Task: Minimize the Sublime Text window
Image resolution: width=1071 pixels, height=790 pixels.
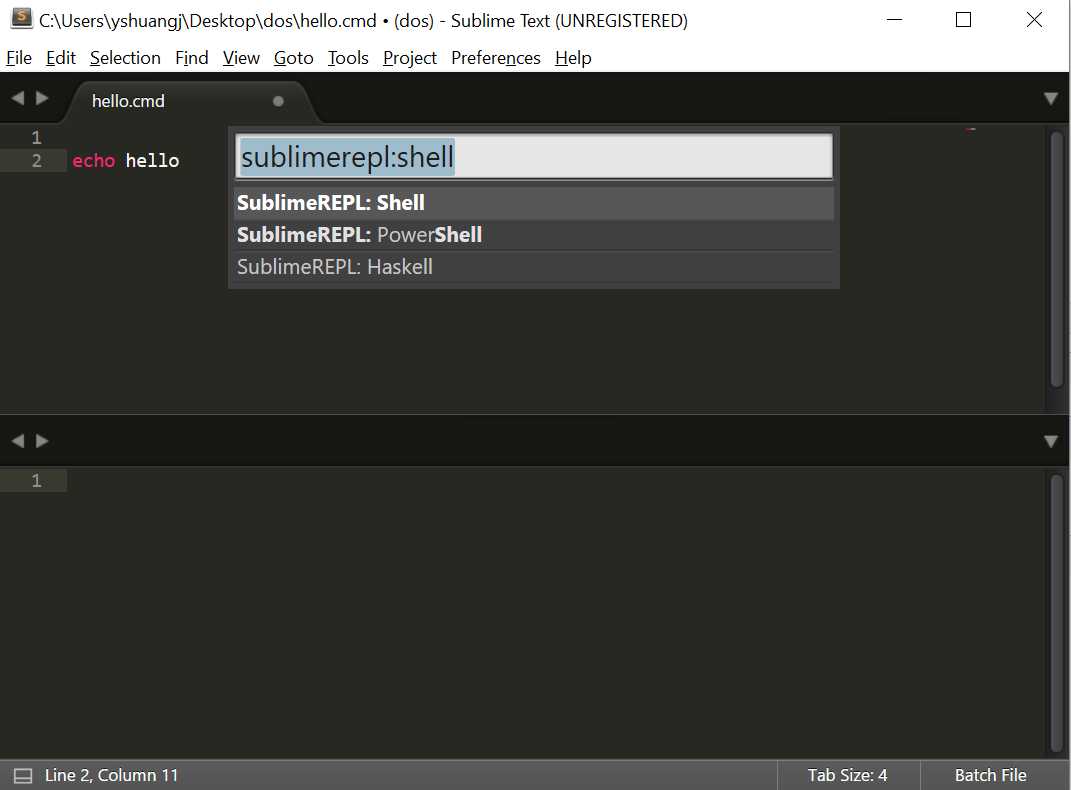Action: [x=895, y=20]
